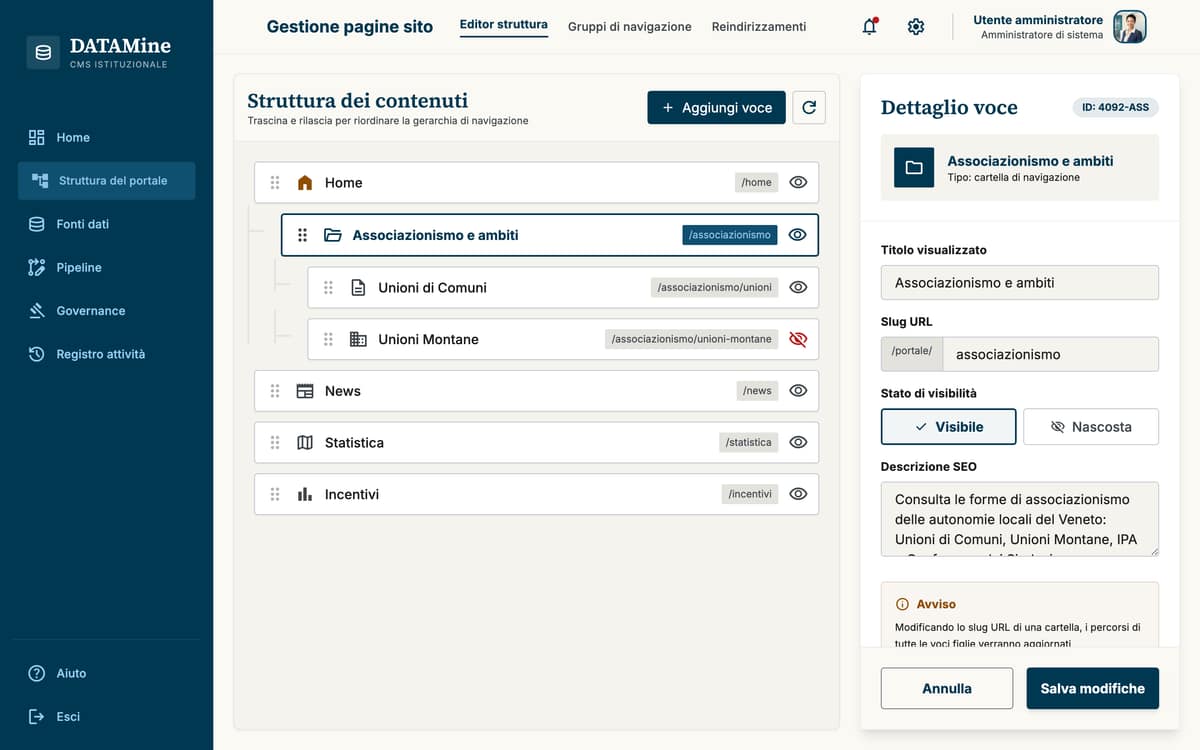This screenshot has width=1200, height=750.
Task: Grab drag handle of Incentivi row
Action: [x=275, y=494]
